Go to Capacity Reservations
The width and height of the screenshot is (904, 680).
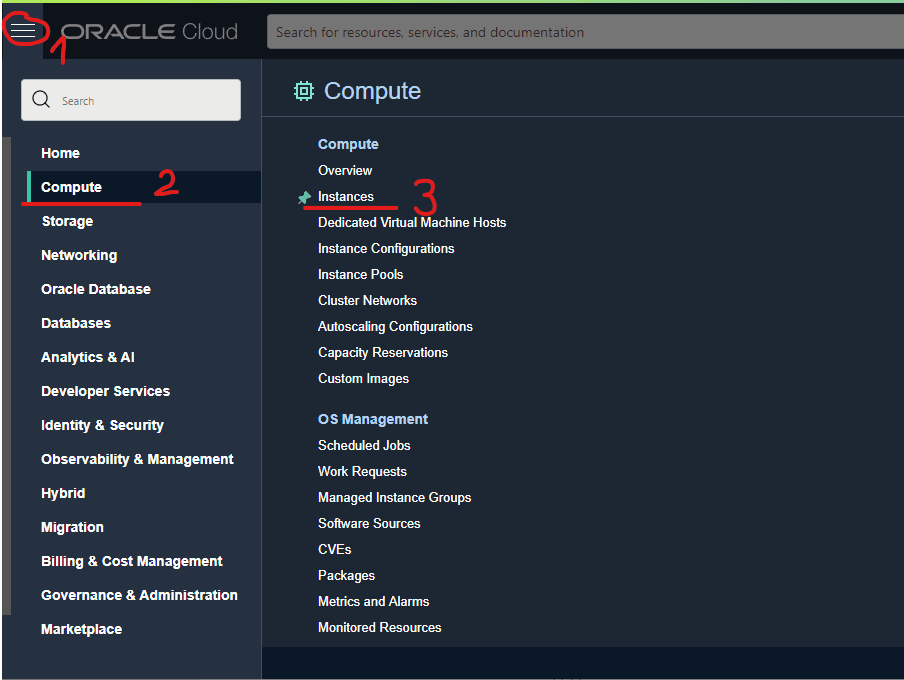coord(383,352)
